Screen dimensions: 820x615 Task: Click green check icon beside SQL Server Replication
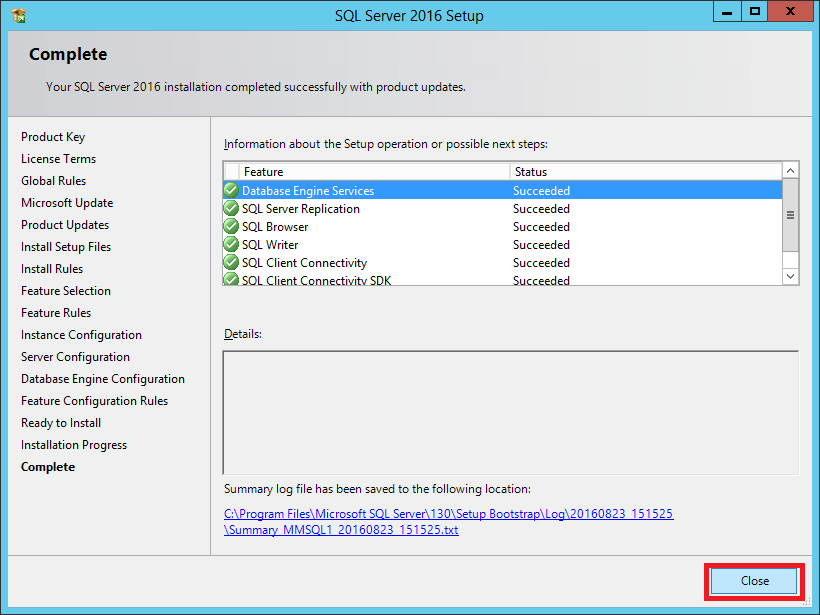[x=231, y=209]
